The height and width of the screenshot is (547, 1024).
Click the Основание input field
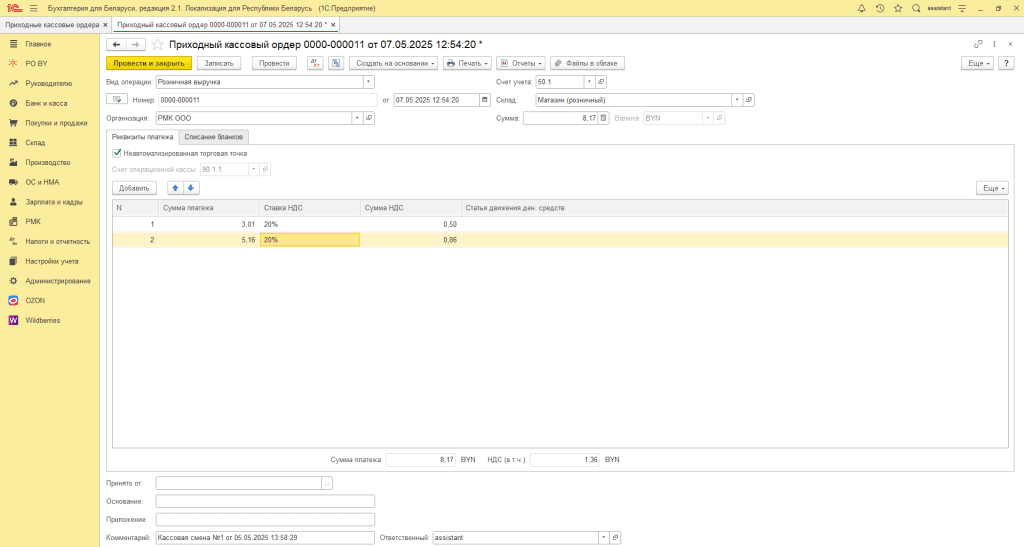(265, 501)
